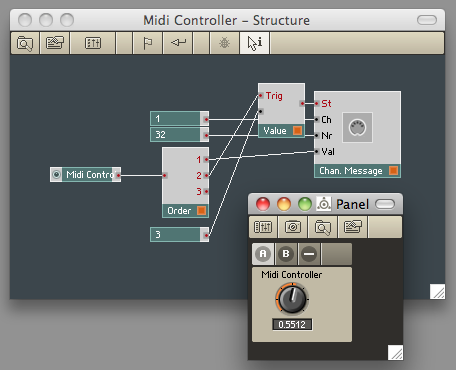Click the sliders icon in Panel toolbar
This screenshot has height=370, width=456.
pos(263,227)
